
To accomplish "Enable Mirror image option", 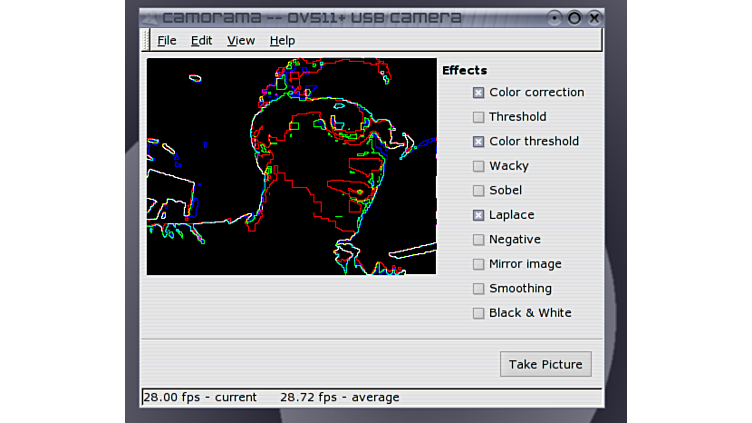I will point(478,264).
